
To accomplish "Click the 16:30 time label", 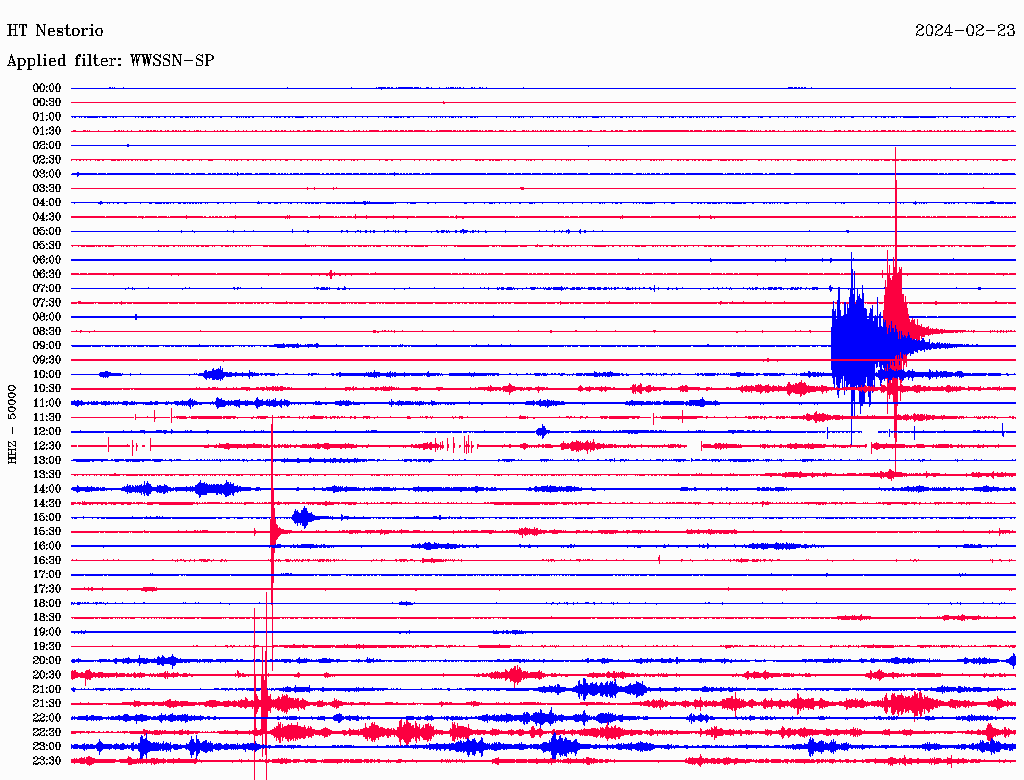I will (47, 561).
